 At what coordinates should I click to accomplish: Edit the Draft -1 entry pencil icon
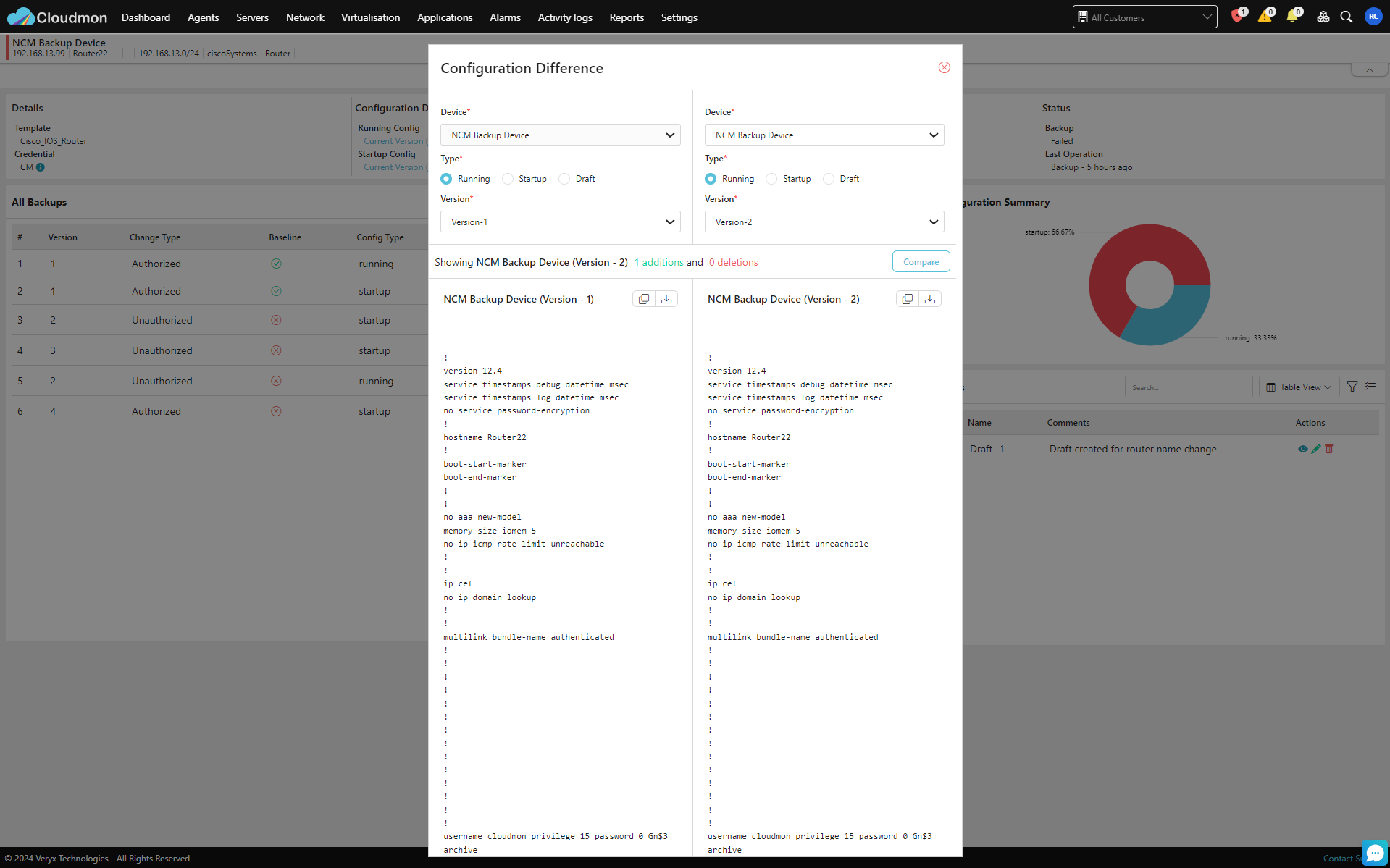1316,449
